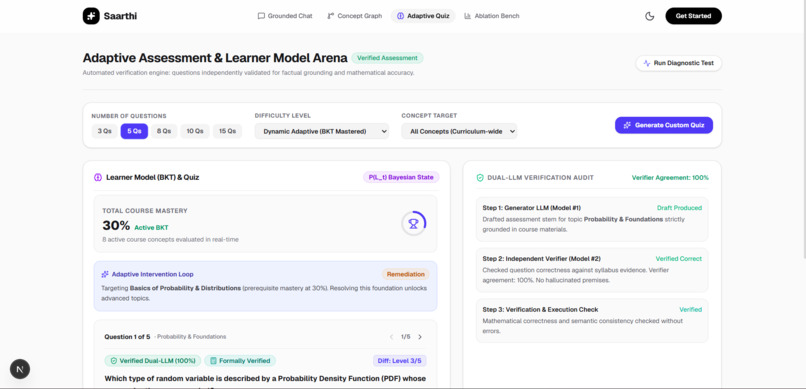
Task: Click the Step 1: Generator LLM card
Action: click(592, 219)
